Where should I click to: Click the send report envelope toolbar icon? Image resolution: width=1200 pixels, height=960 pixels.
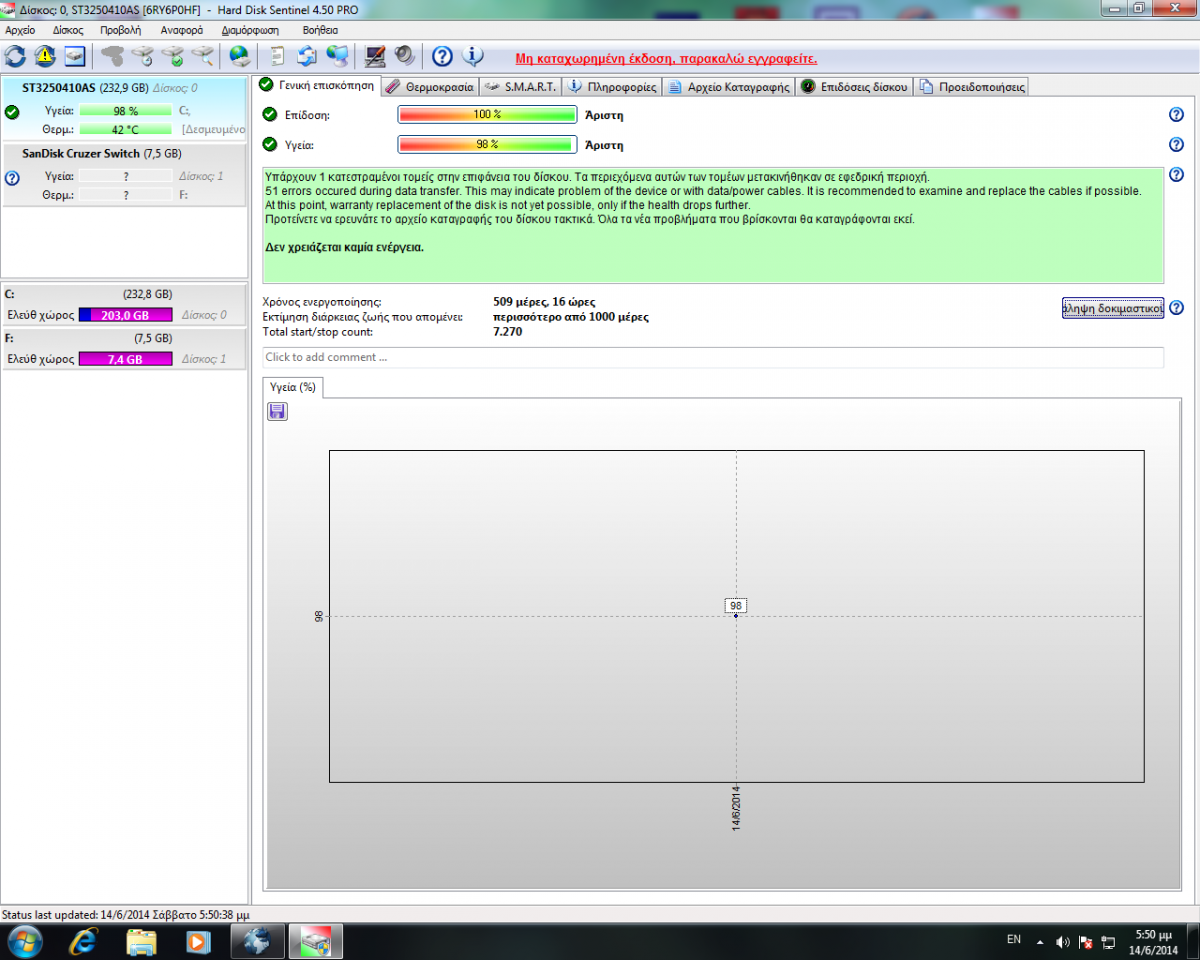[307, 56]
